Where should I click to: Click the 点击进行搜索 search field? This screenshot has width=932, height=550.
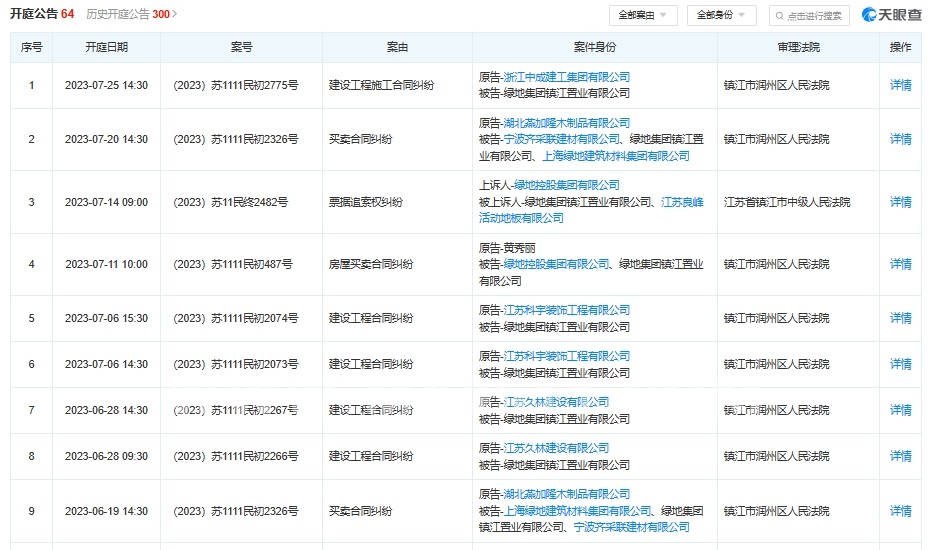pos(809,15)
